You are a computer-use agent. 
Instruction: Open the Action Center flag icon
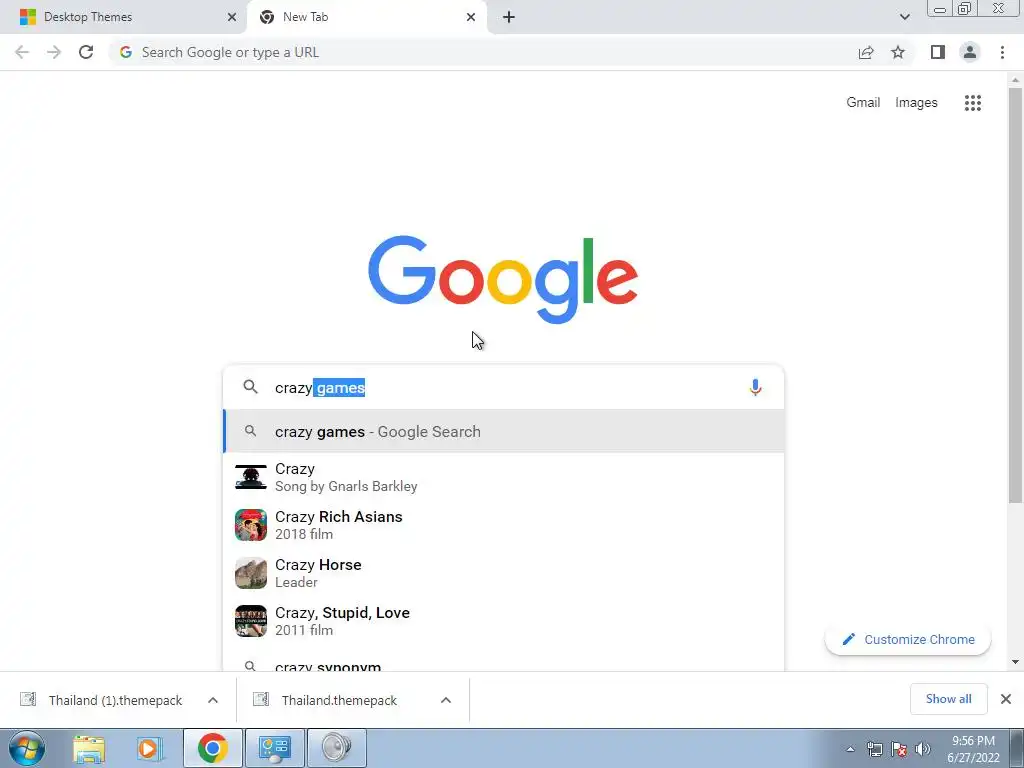tap(899, 749)
